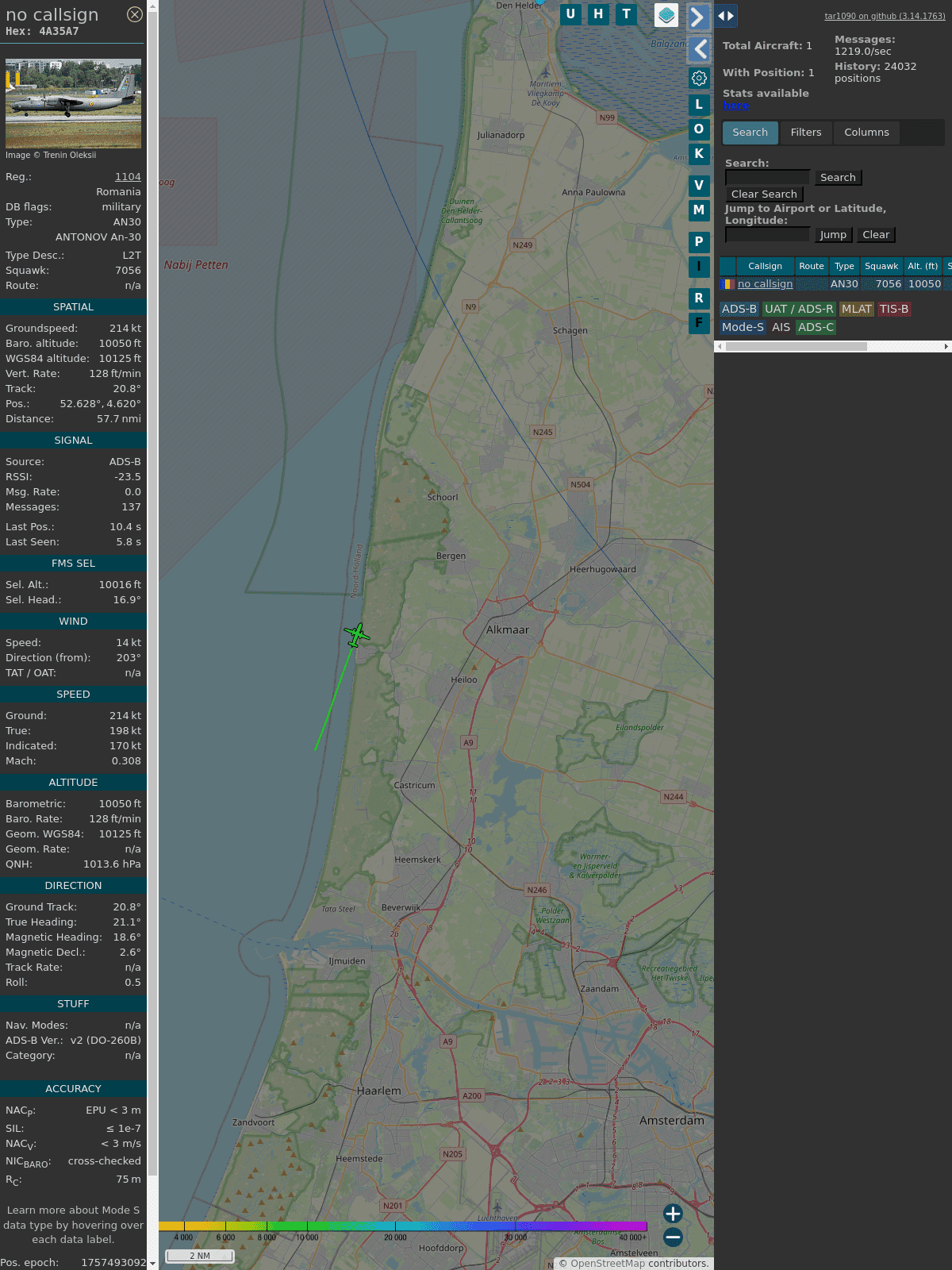The image size is (952, 1270).
Task: Click the settings gear icon on map
Action: 699,78
